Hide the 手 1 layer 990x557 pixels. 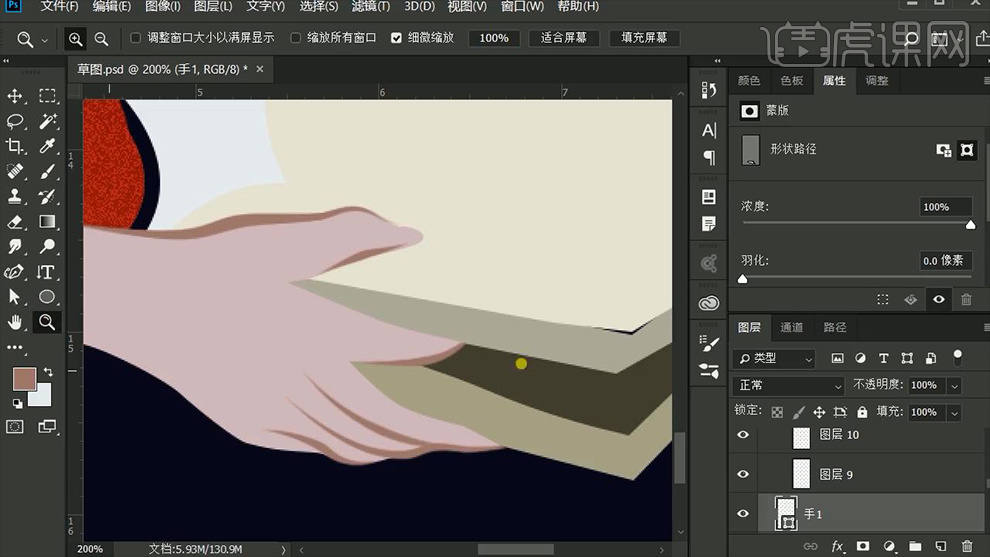743,513
